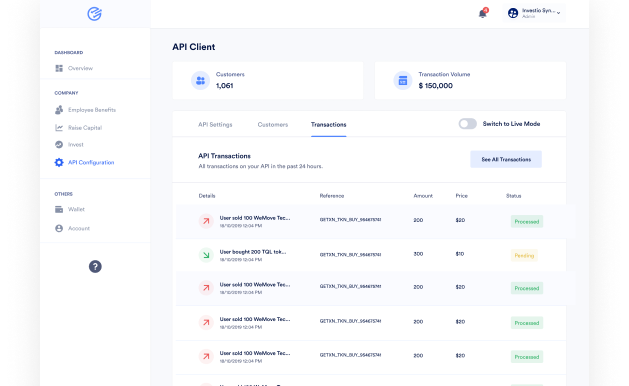Click the Processed badge in the third row
629x386 pixels.
click(x=527, y=288)
